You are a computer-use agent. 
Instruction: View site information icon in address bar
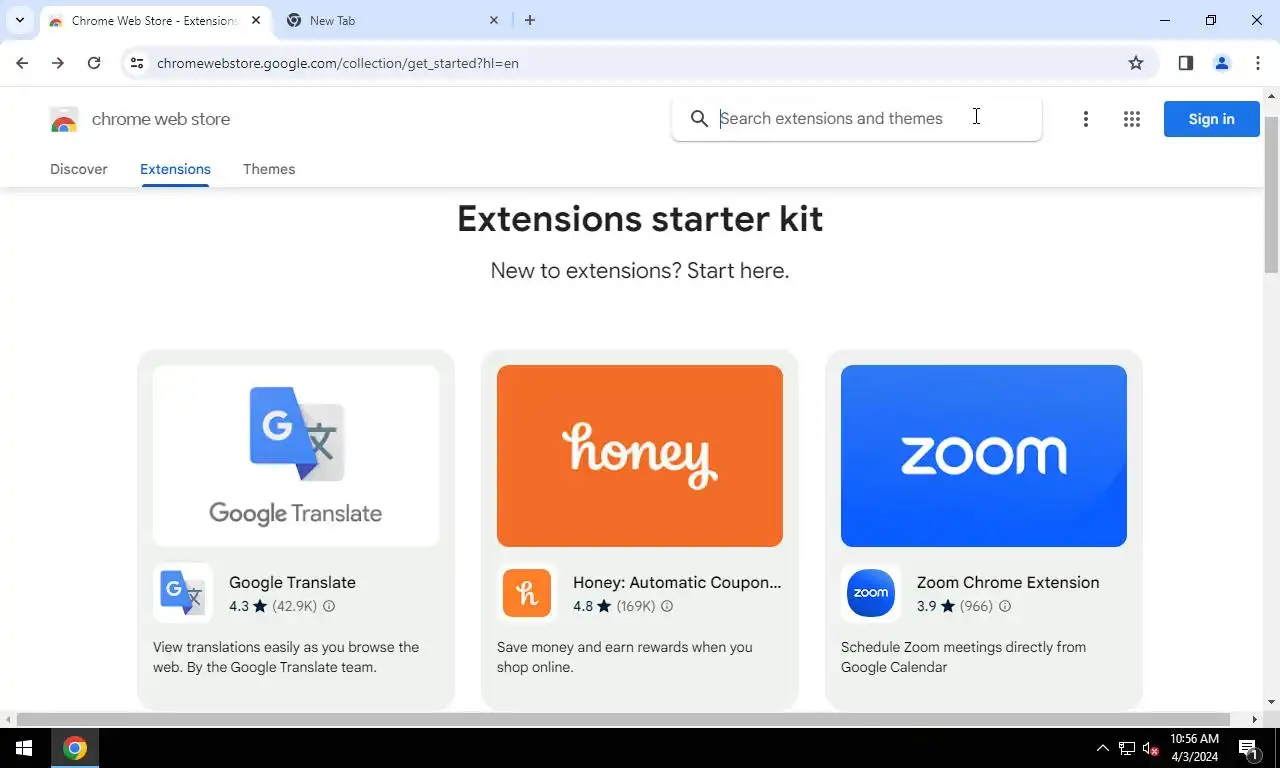(x=137, y=63)
